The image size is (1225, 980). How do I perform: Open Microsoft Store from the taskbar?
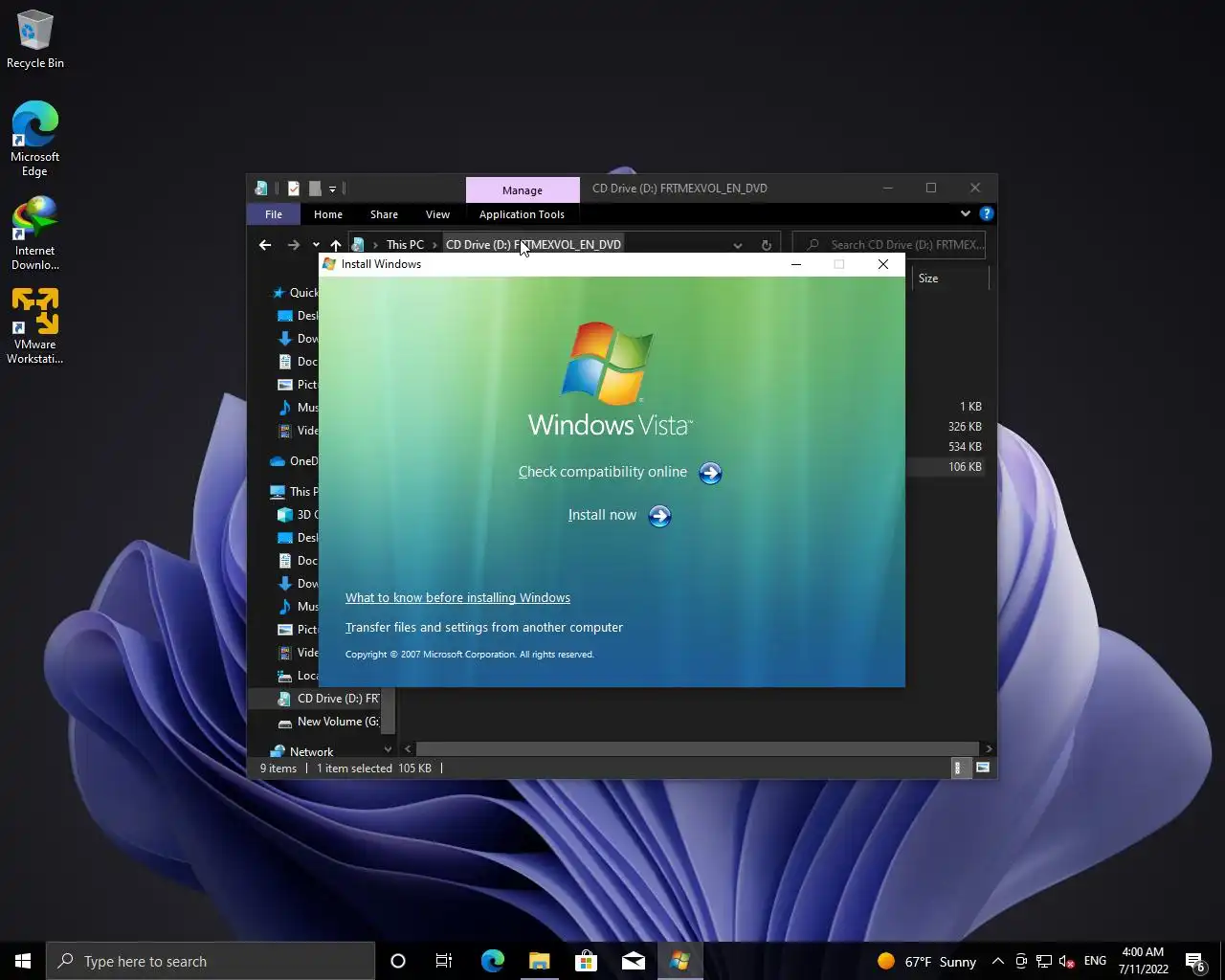tap(586, 961)
